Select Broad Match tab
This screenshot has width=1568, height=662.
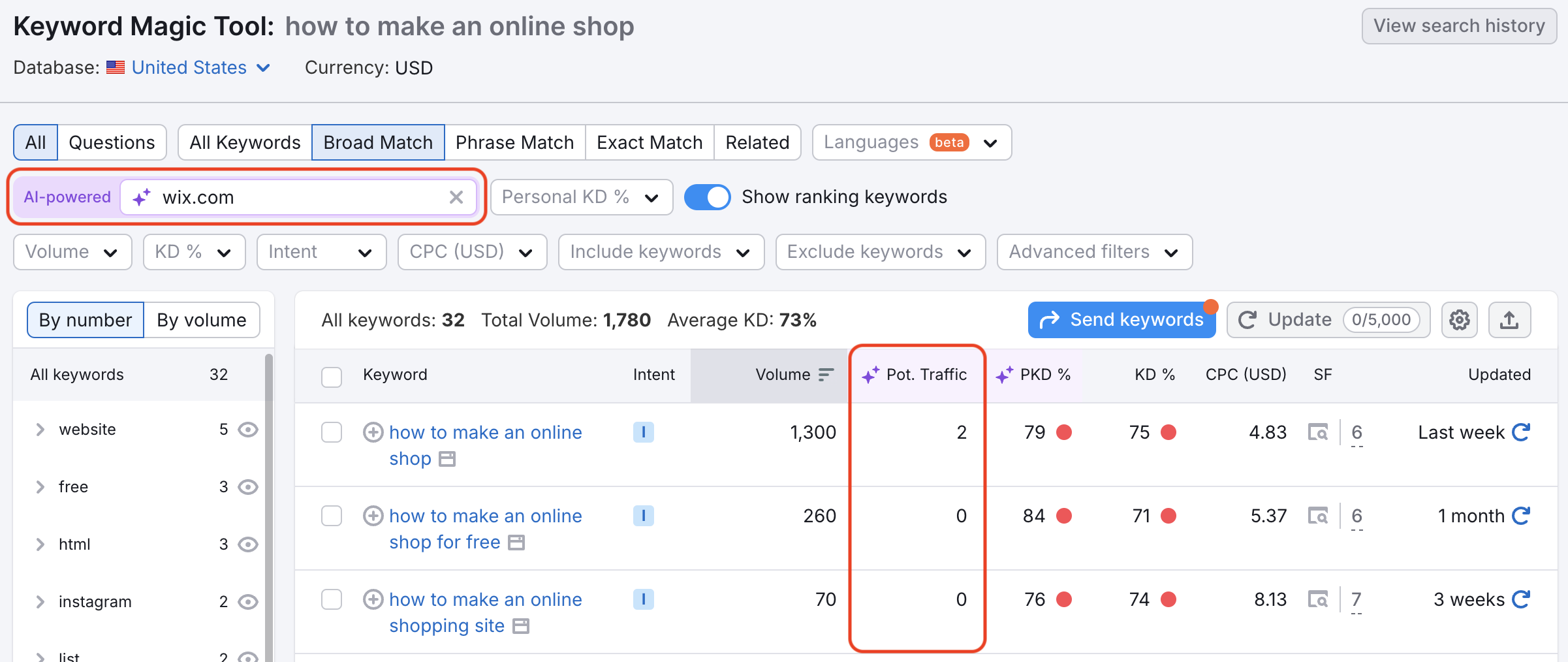(x=379, y=142)
